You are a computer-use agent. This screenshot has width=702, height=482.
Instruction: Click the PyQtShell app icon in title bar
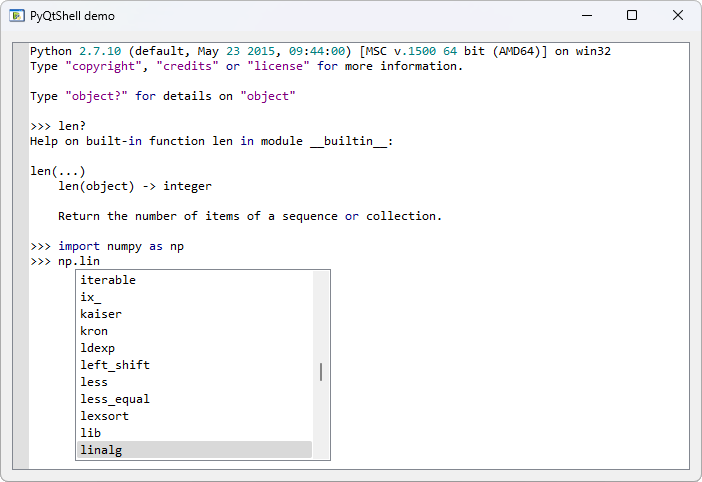point(16,16)
